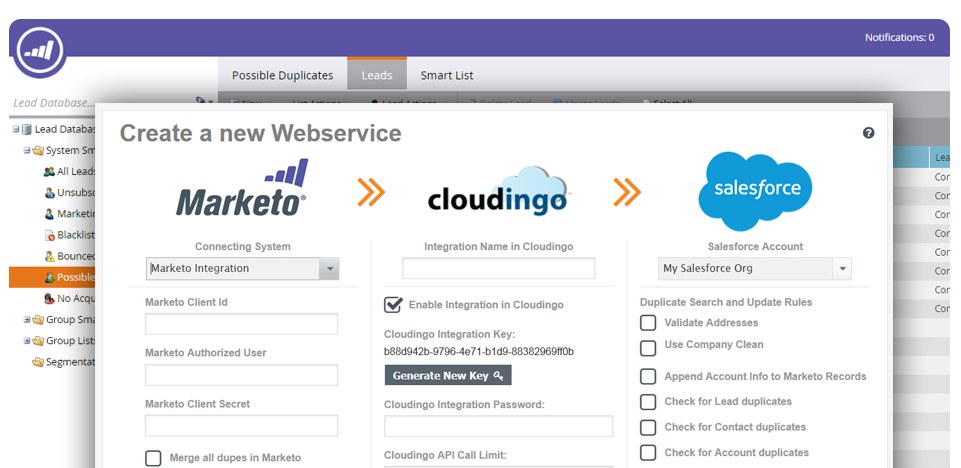Check Append Account Info to Marketo Records
This screenshot has width=961, height=468.
648,376
